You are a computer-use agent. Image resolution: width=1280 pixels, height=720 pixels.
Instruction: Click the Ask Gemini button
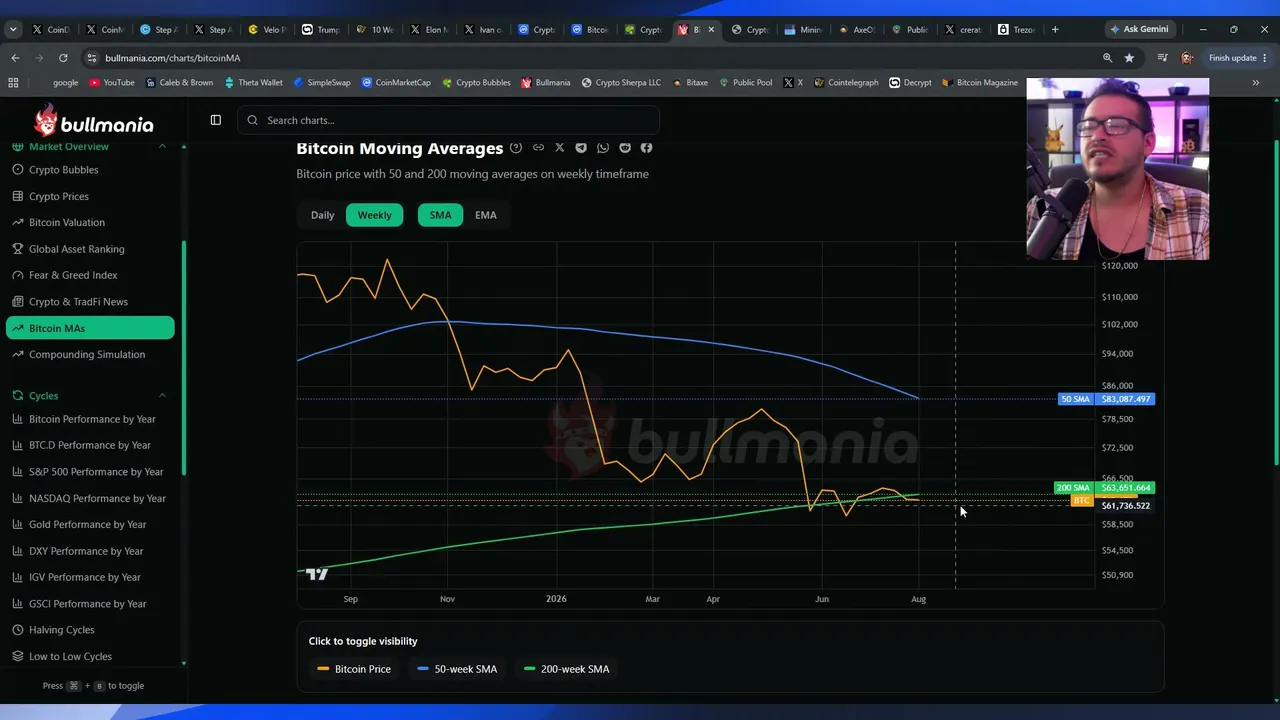(1138, 29)
